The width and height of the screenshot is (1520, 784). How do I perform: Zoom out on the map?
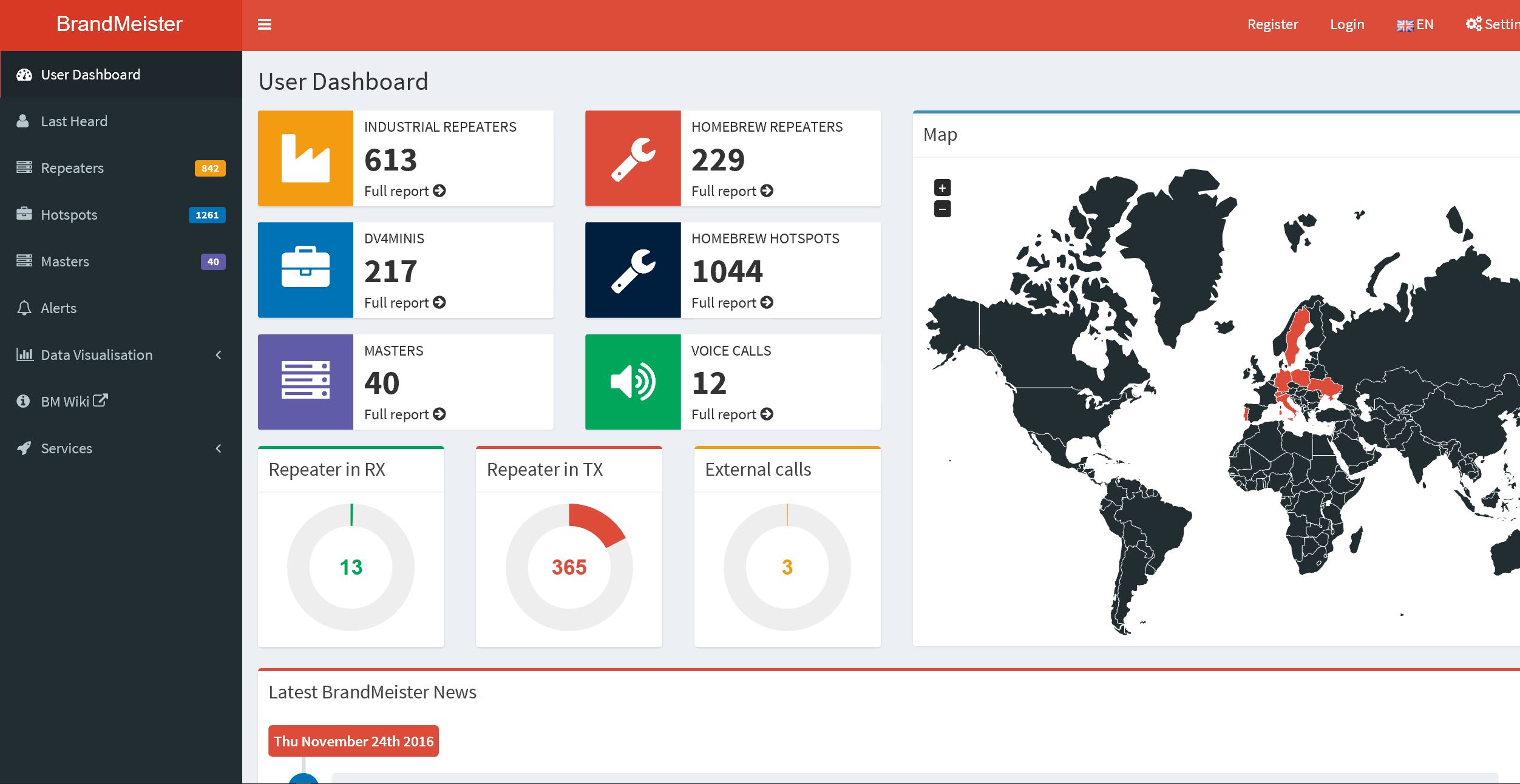pos(942,209)
